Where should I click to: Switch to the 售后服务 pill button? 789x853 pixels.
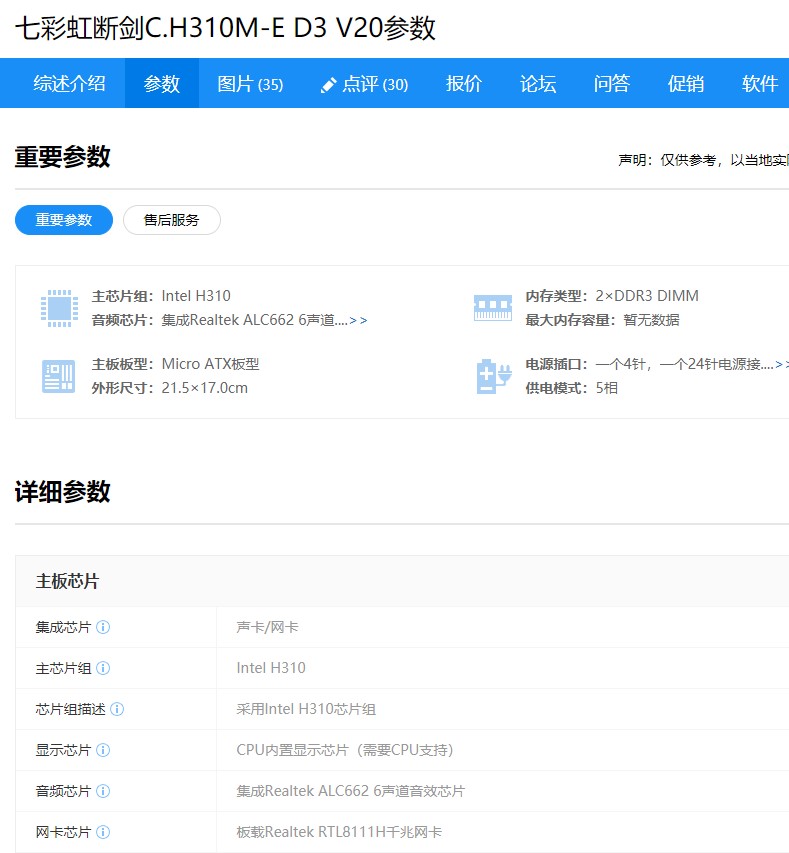coord(171,220)
